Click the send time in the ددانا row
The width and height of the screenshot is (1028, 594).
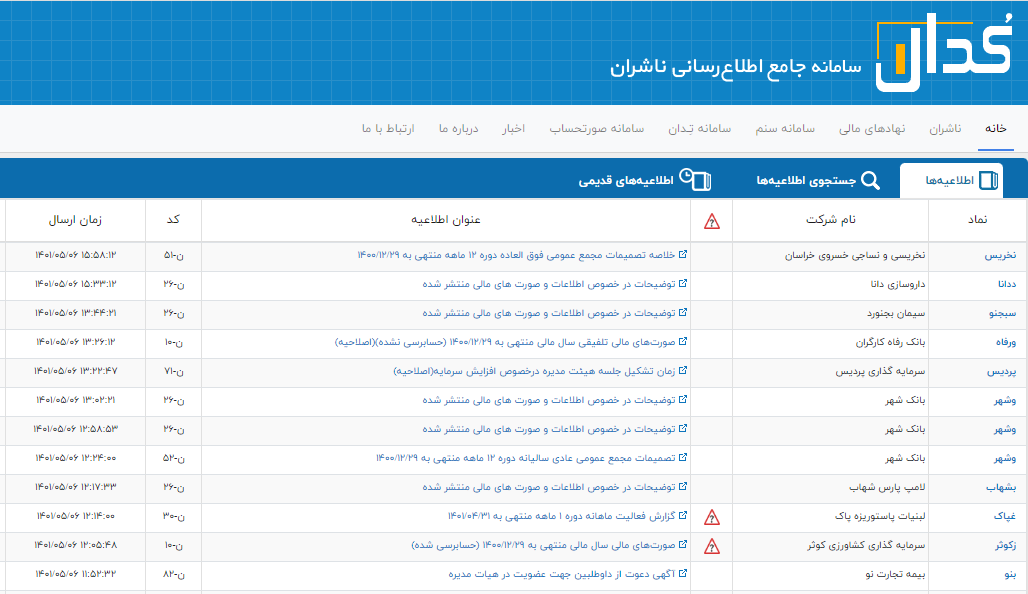[75, 284]
